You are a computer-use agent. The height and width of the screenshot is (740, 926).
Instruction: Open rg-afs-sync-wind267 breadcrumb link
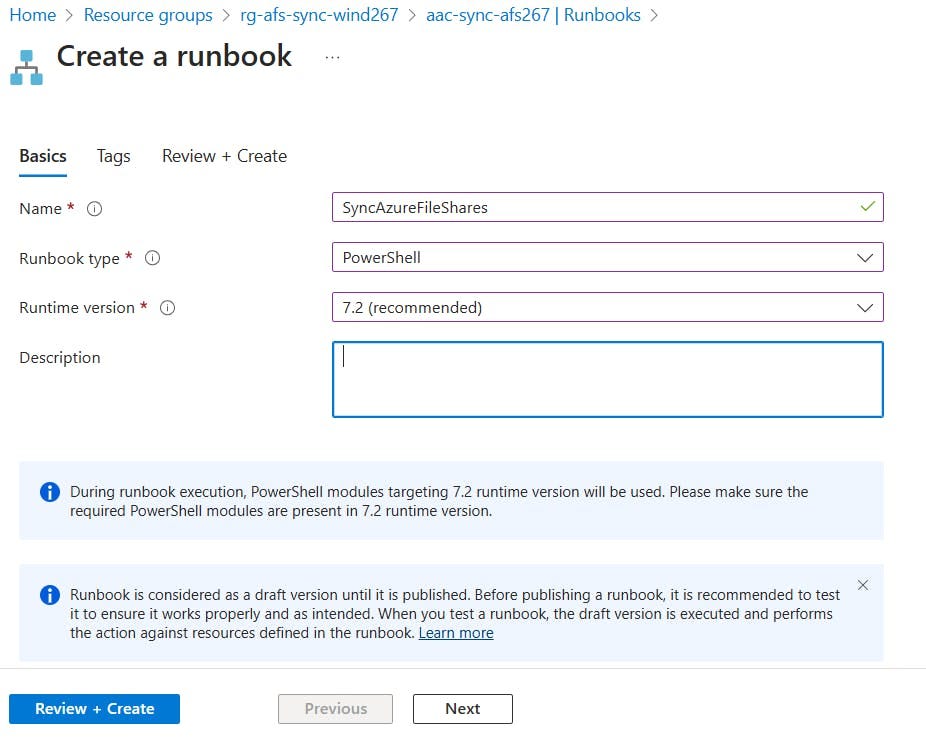319,15
